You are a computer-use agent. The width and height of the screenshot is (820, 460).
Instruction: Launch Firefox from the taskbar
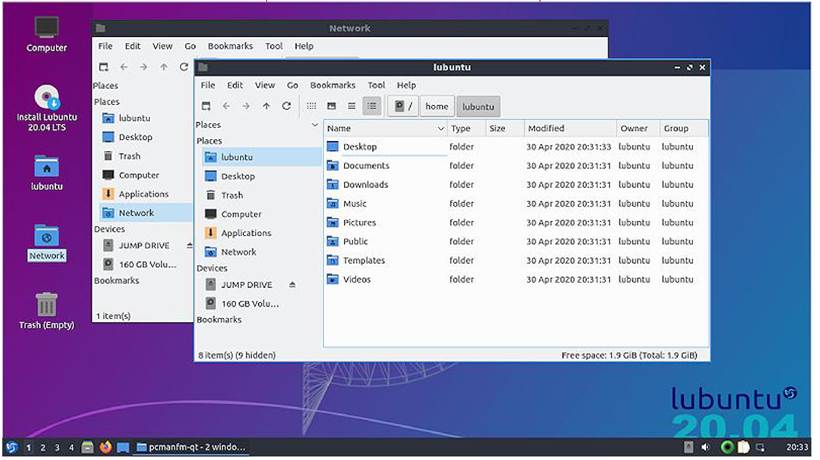click(106, 447)
